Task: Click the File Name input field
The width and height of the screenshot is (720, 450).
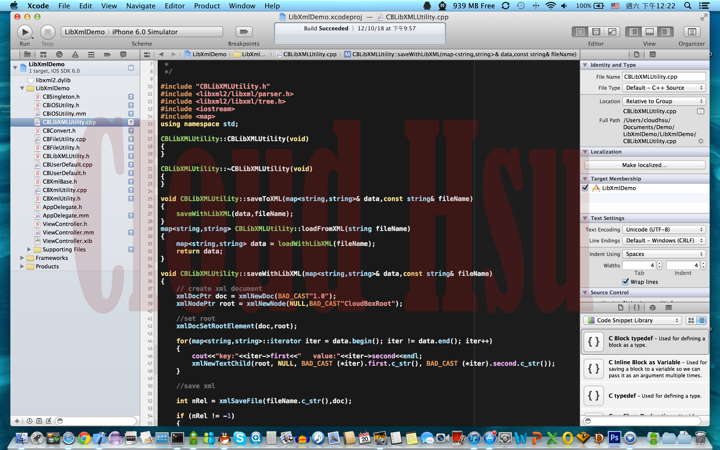Action: [664, 77]
